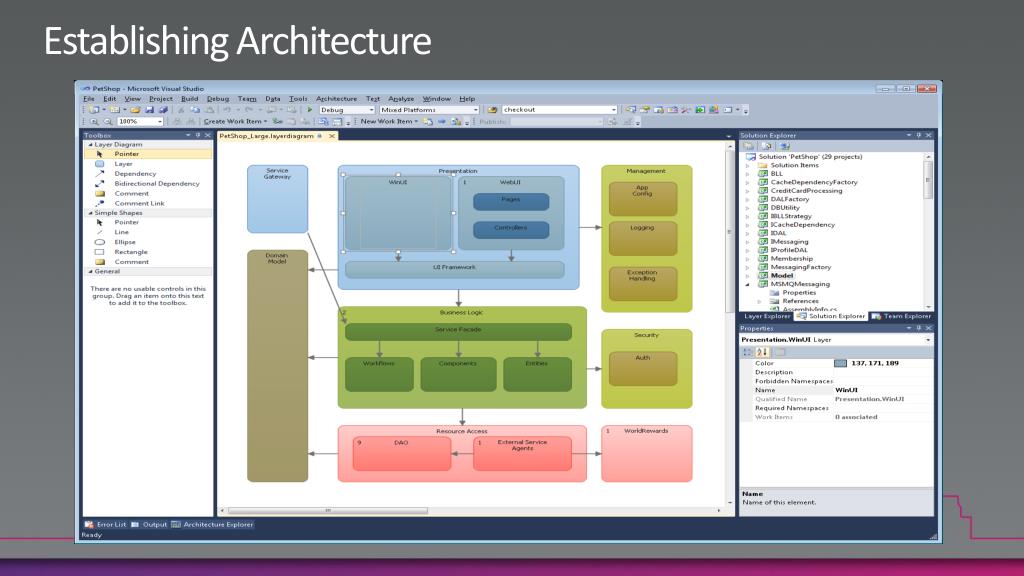Collapse the Simple Shapes toolbox group
The image size is (1024, 576).
pyautogui.click(x=91, y=213)
